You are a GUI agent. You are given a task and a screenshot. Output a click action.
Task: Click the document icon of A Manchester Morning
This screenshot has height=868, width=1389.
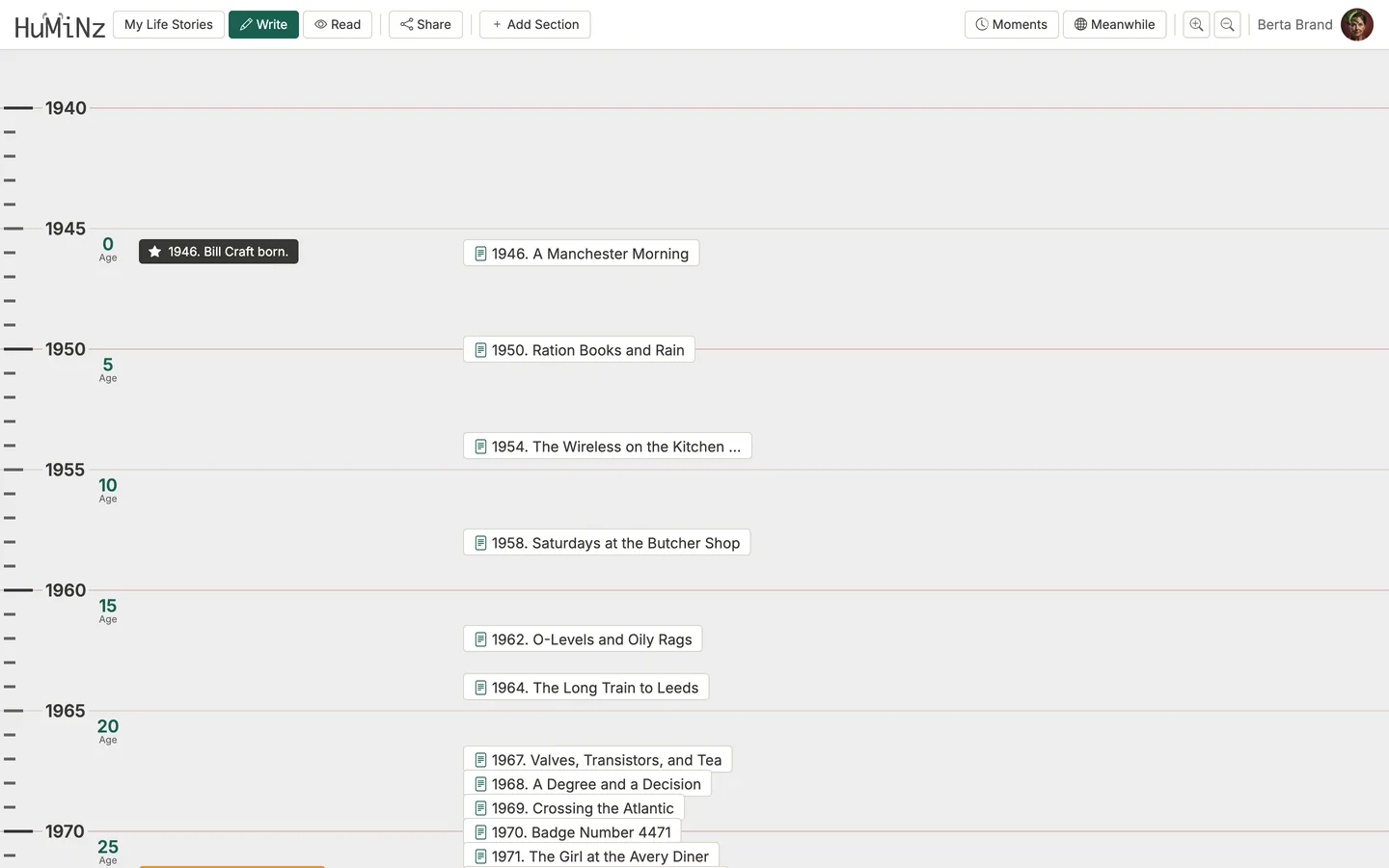point(480,254)
